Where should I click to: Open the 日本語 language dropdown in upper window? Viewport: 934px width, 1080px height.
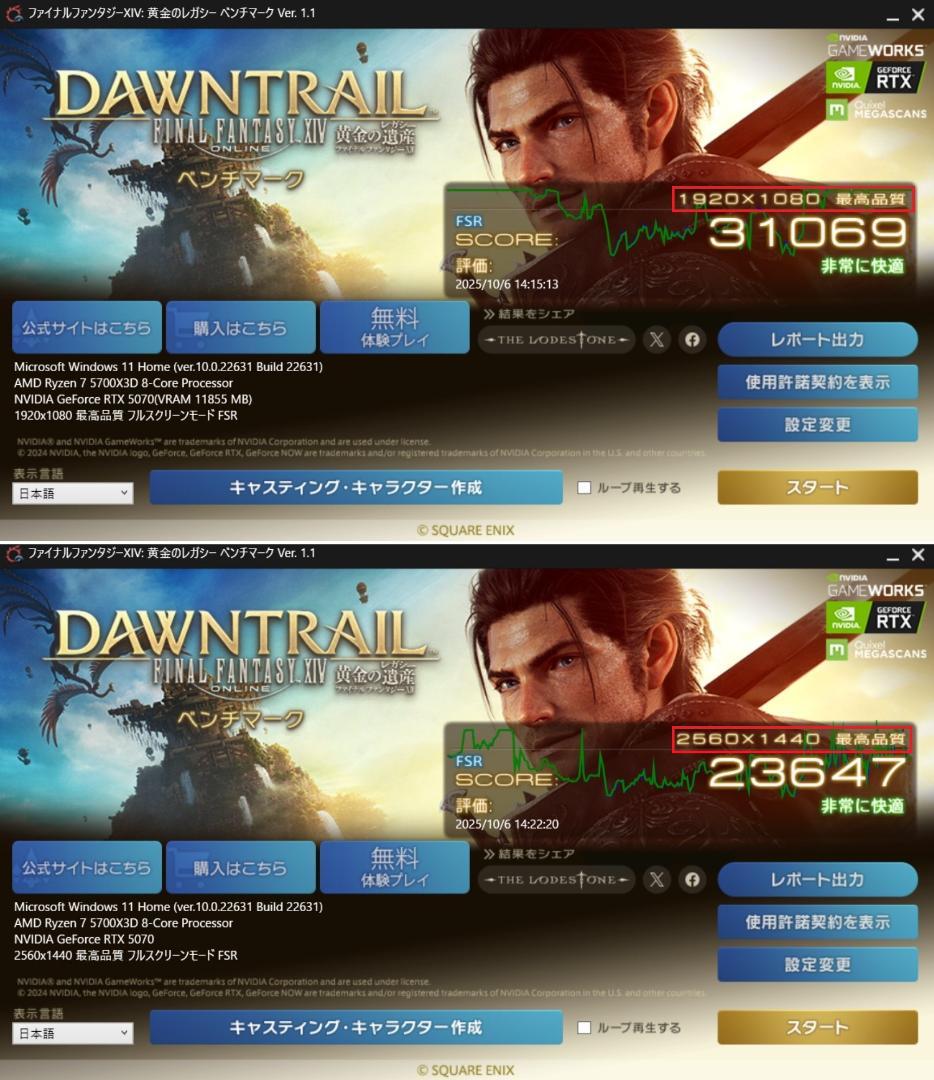pos(72,493)
